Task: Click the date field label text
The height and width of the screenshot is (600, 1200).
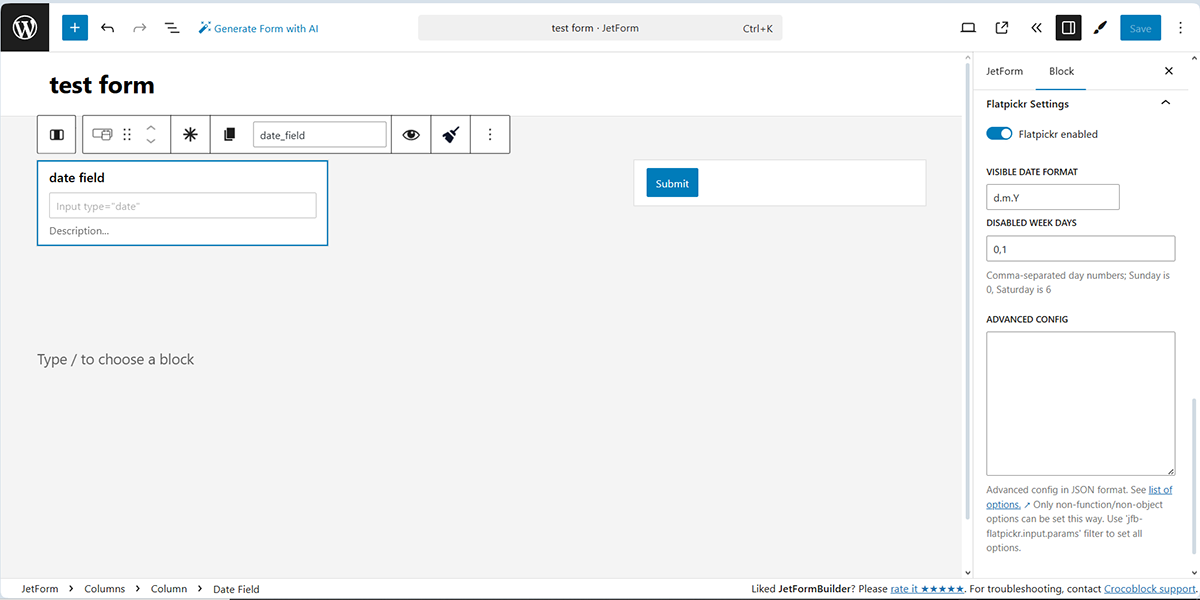Action: [x=77, y=178]
